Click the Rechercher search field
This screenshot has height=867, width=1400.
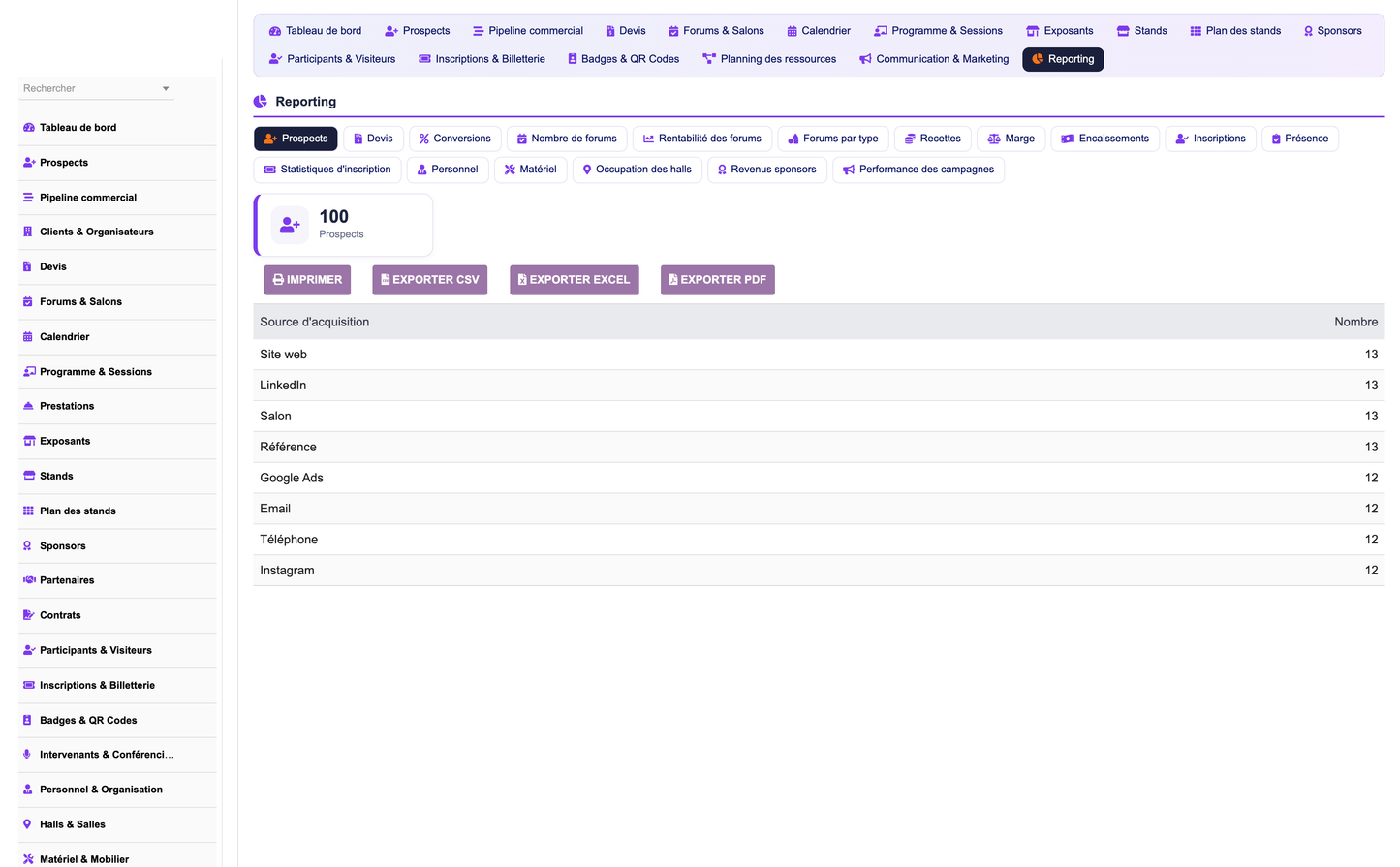97,88
